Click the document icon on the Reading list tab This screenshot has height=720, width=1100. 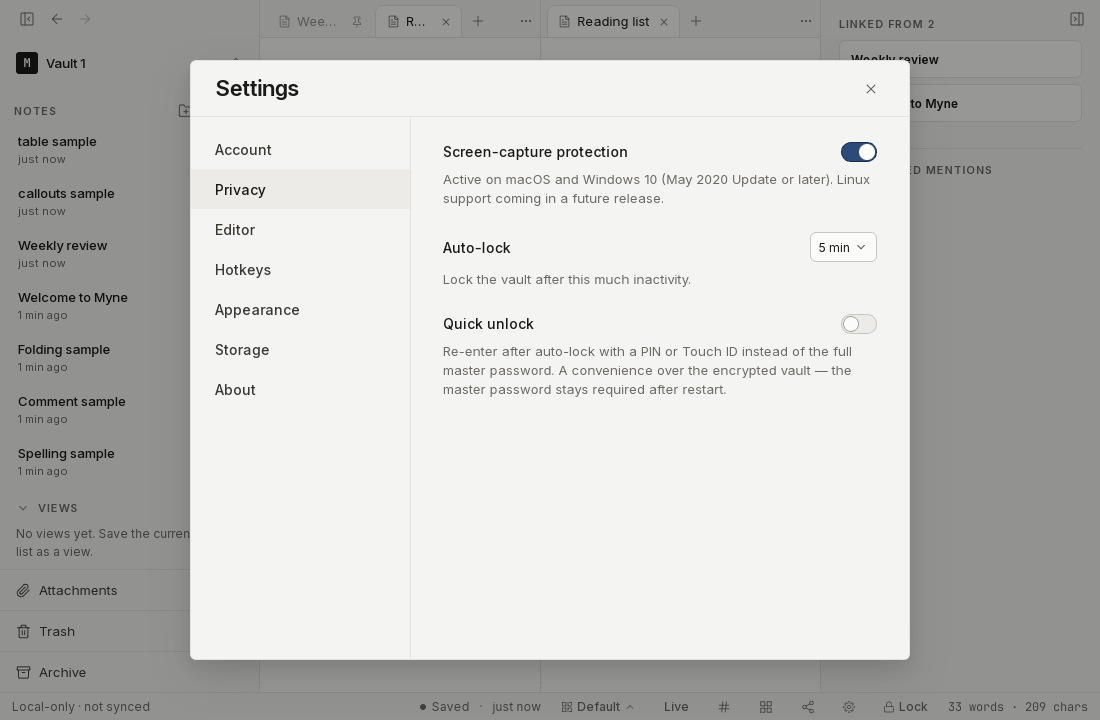564,22
